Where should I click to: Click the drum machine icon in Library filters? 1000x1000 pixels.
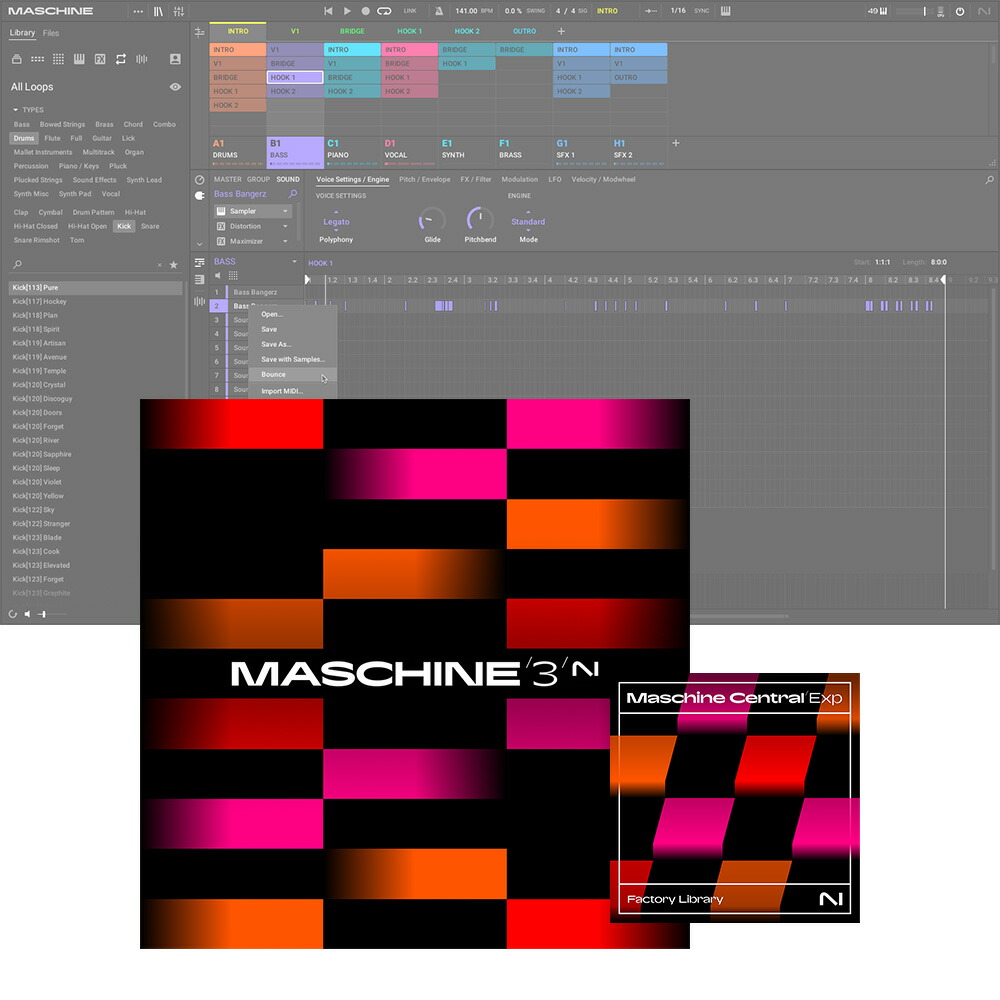tap(17, 59)
